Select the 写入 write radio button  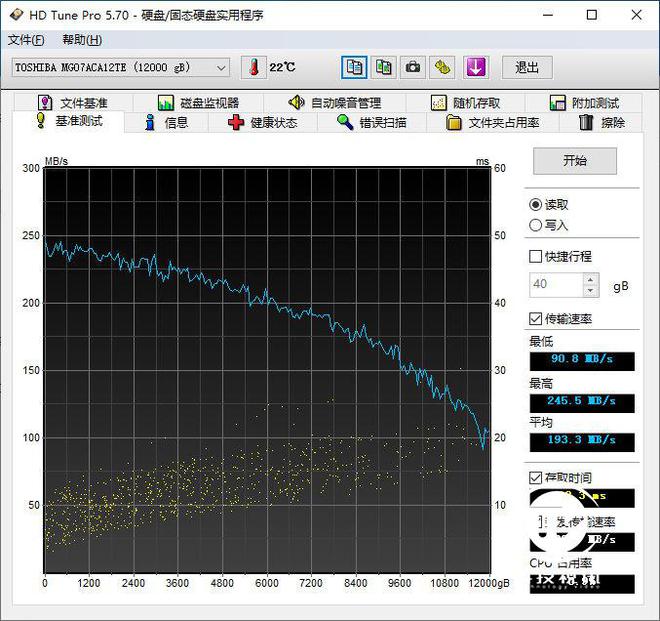(x=535, y=225)
